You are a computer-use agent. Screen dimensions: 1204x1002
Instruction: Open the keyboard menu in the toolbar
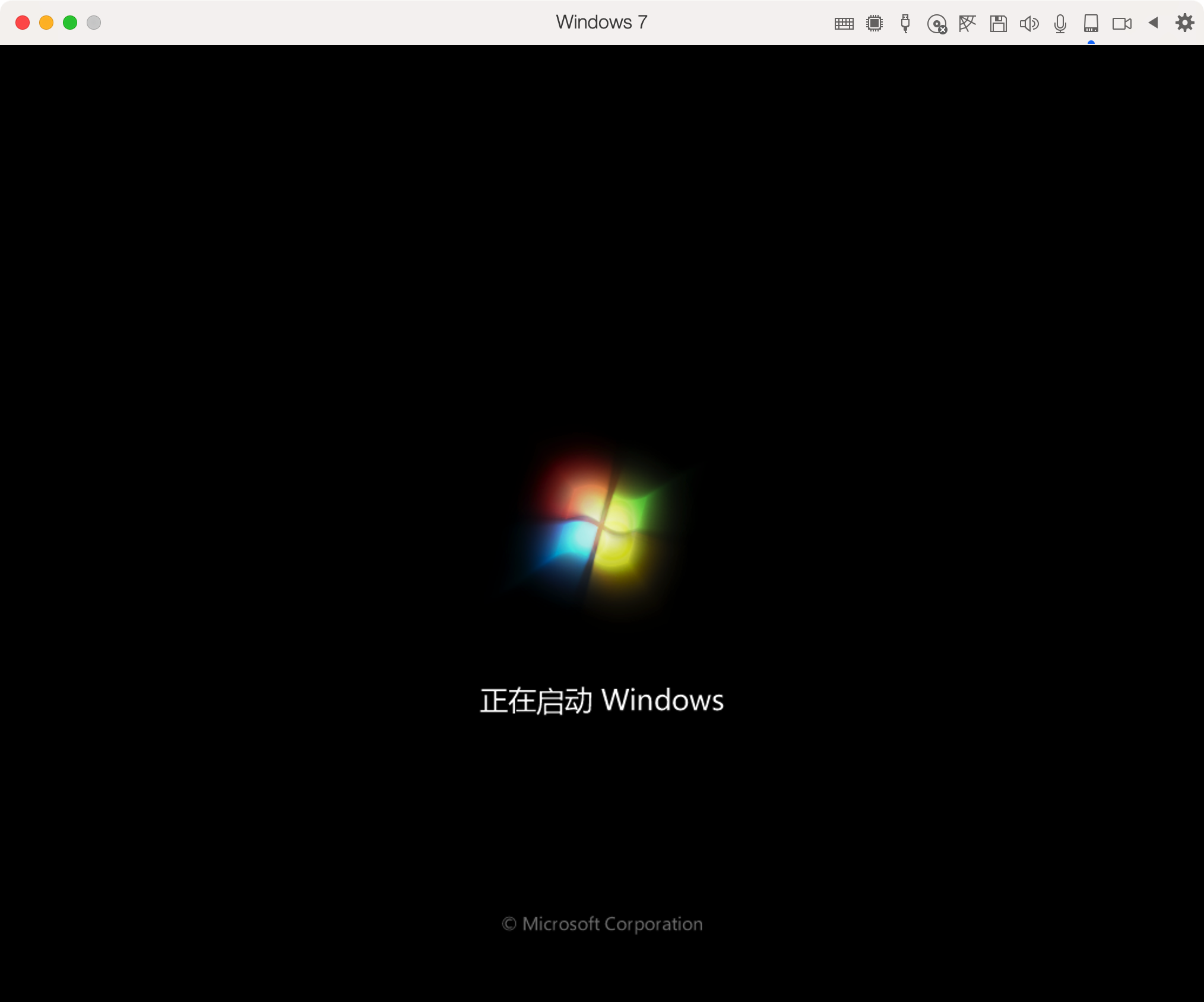coord(844,24)
